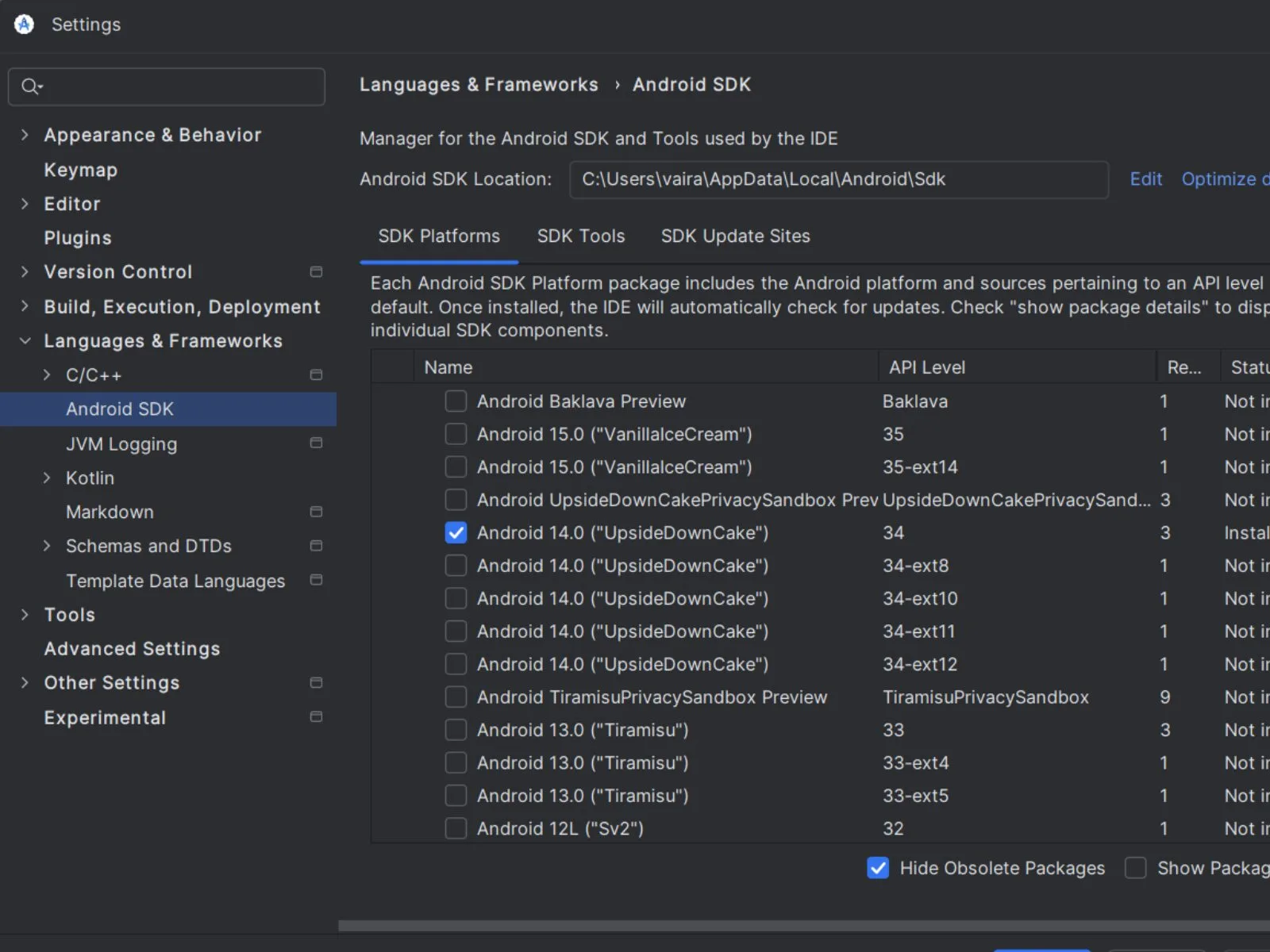Enable the Show Package Details checkbox

coord(1136,868)
